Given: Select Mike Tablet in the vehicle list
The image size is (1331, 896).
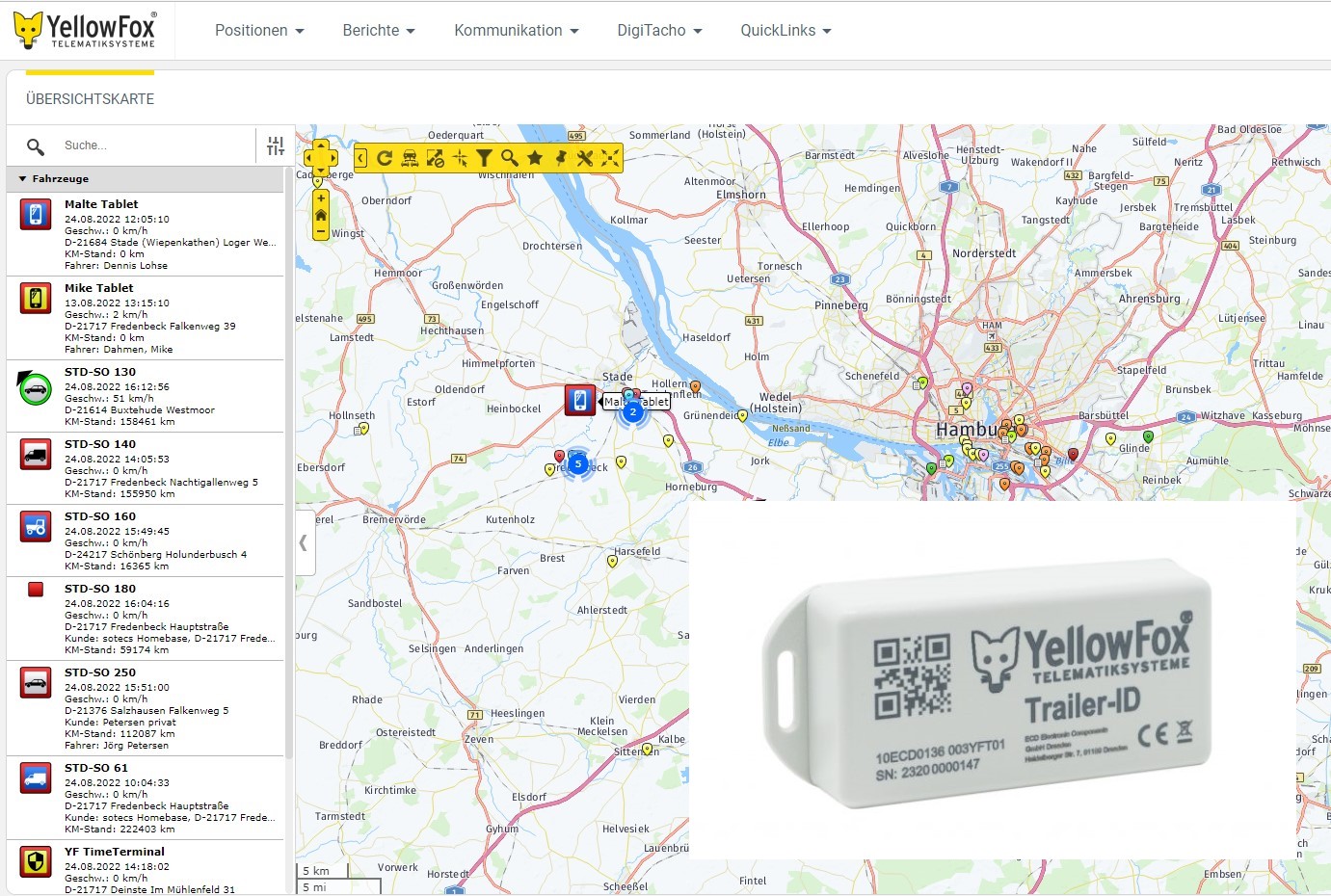Looking at the screenshot, I should click(x=146, y=318).
